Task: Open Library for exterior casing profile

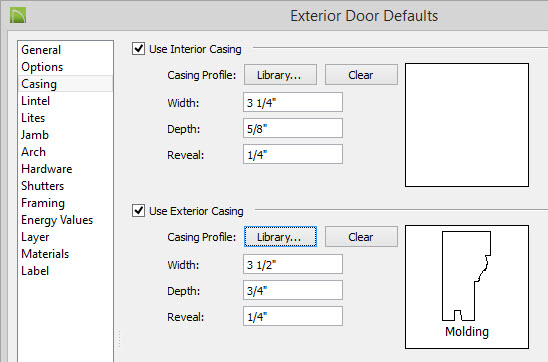Action: coord(280,237)
